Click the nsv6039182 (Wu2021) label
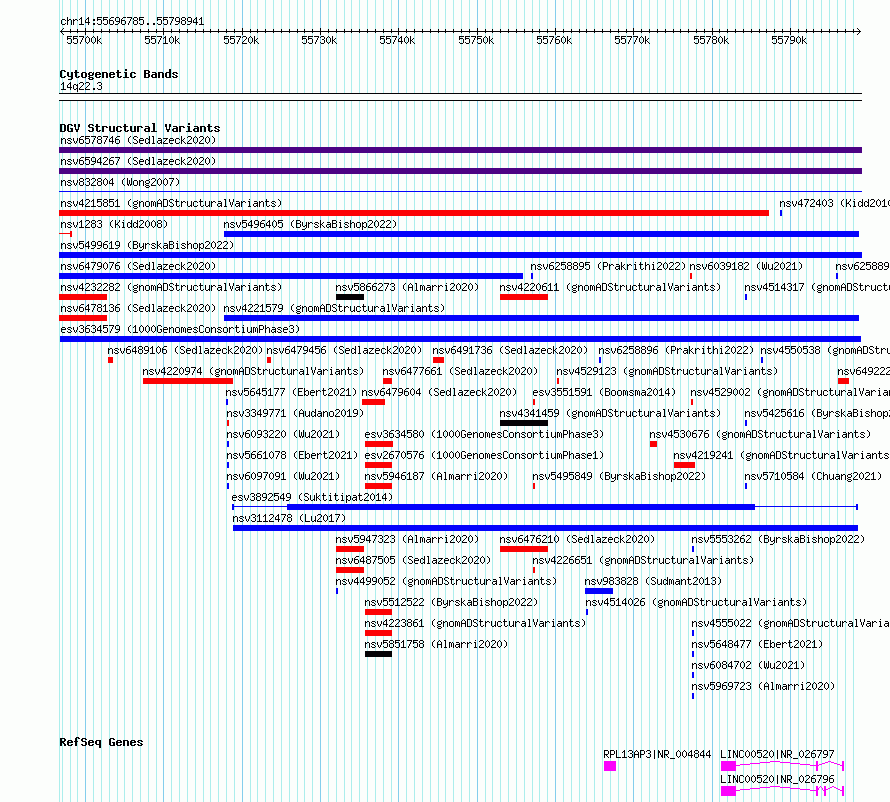The height and width of the screenshot is (802, 890). [x=746, y=266]
